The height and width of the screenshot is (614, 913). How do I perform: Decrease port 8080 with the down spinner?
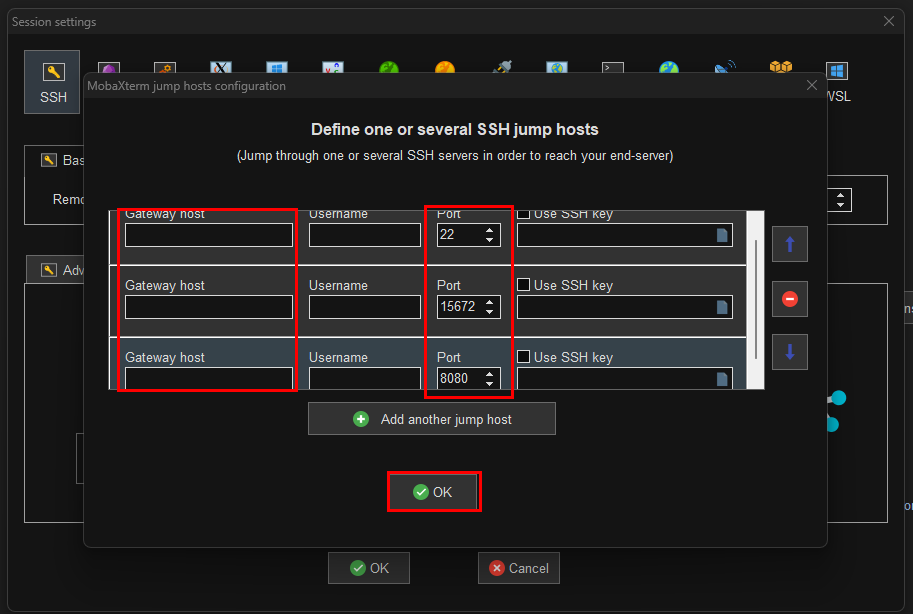tap(489, 383)
